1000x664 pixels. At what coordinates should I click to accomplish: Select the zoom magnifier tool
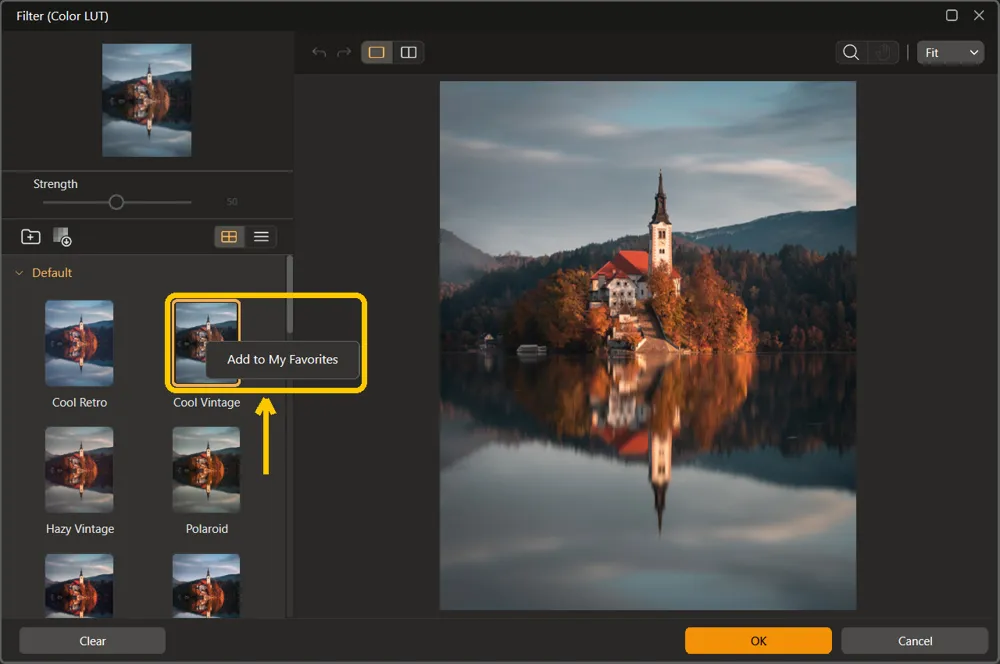tap(851, 52)
